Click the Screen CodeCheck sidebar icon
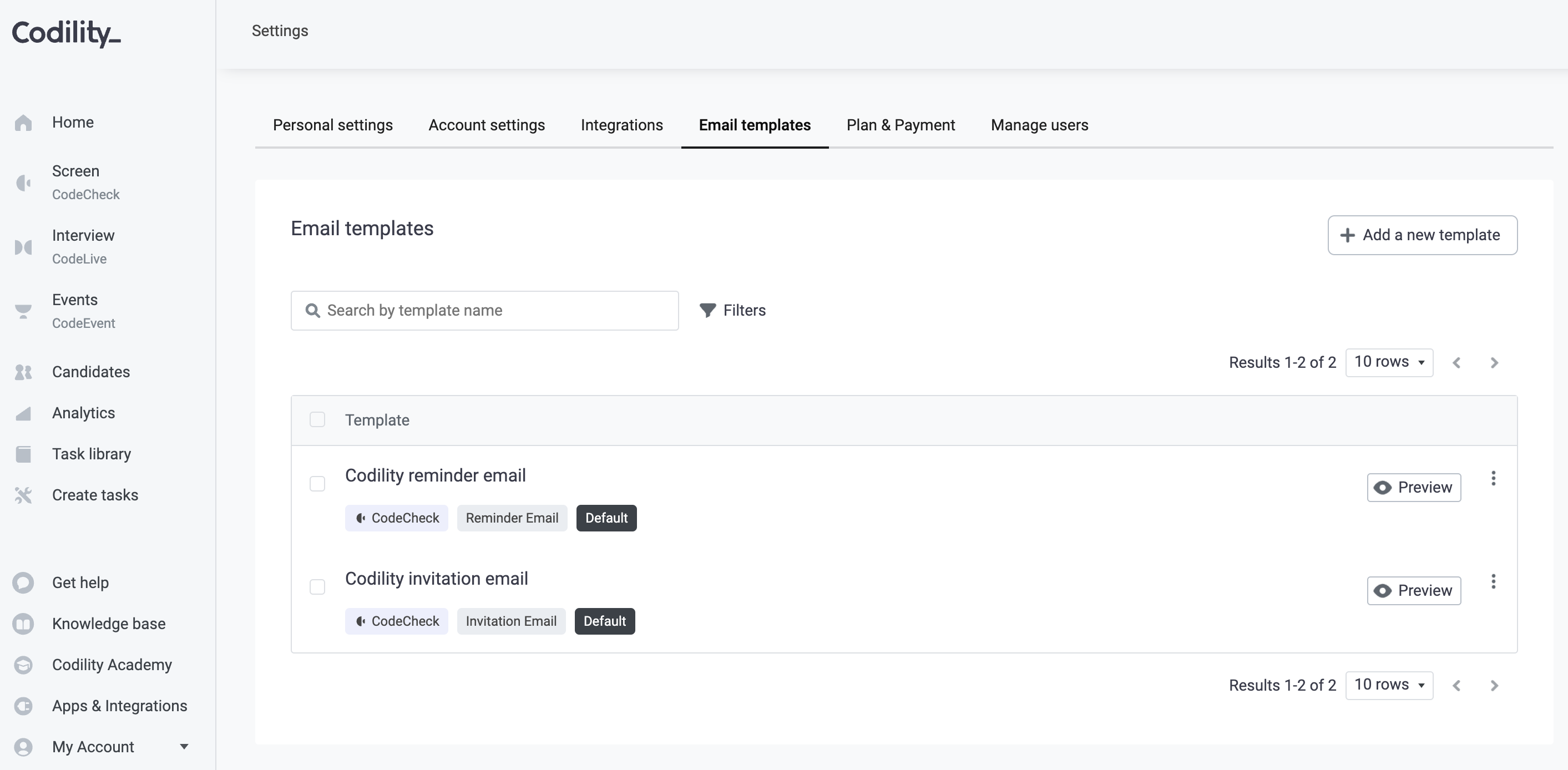The image size is (1568, 770). 23,183
